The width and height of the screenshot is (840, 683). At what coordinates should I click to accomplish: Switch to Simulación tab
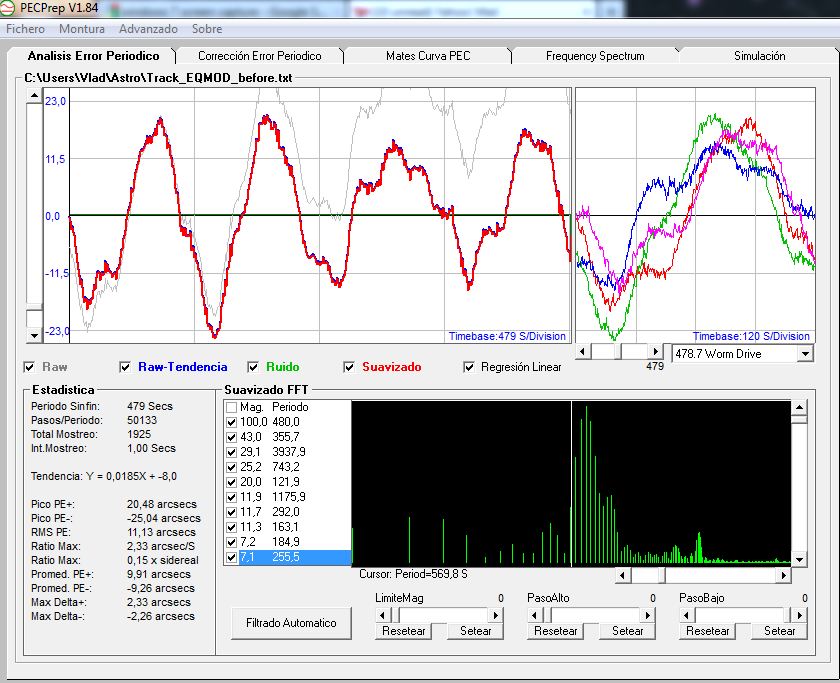(x=759, y=56)
